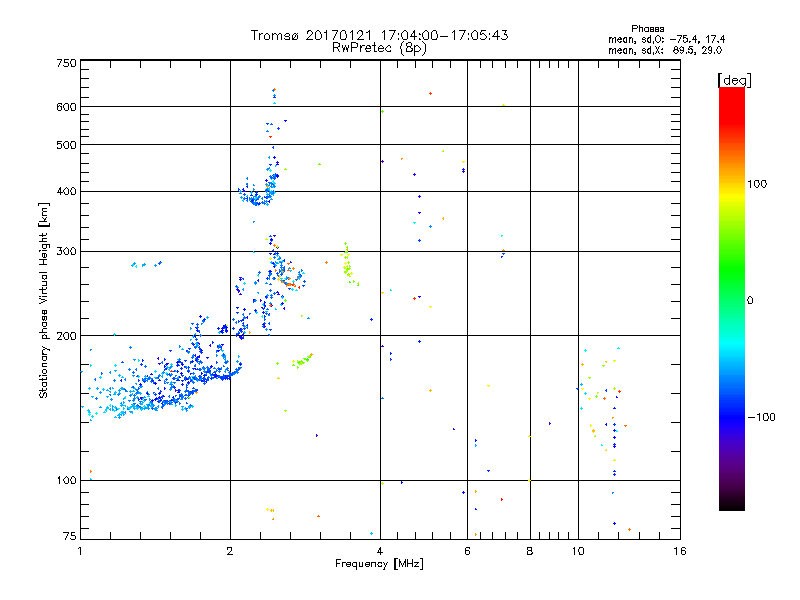The height and width of the screenshot is (600, 800).
Task: Click x-axis tick label '10'
Action: tap(578, 551)
